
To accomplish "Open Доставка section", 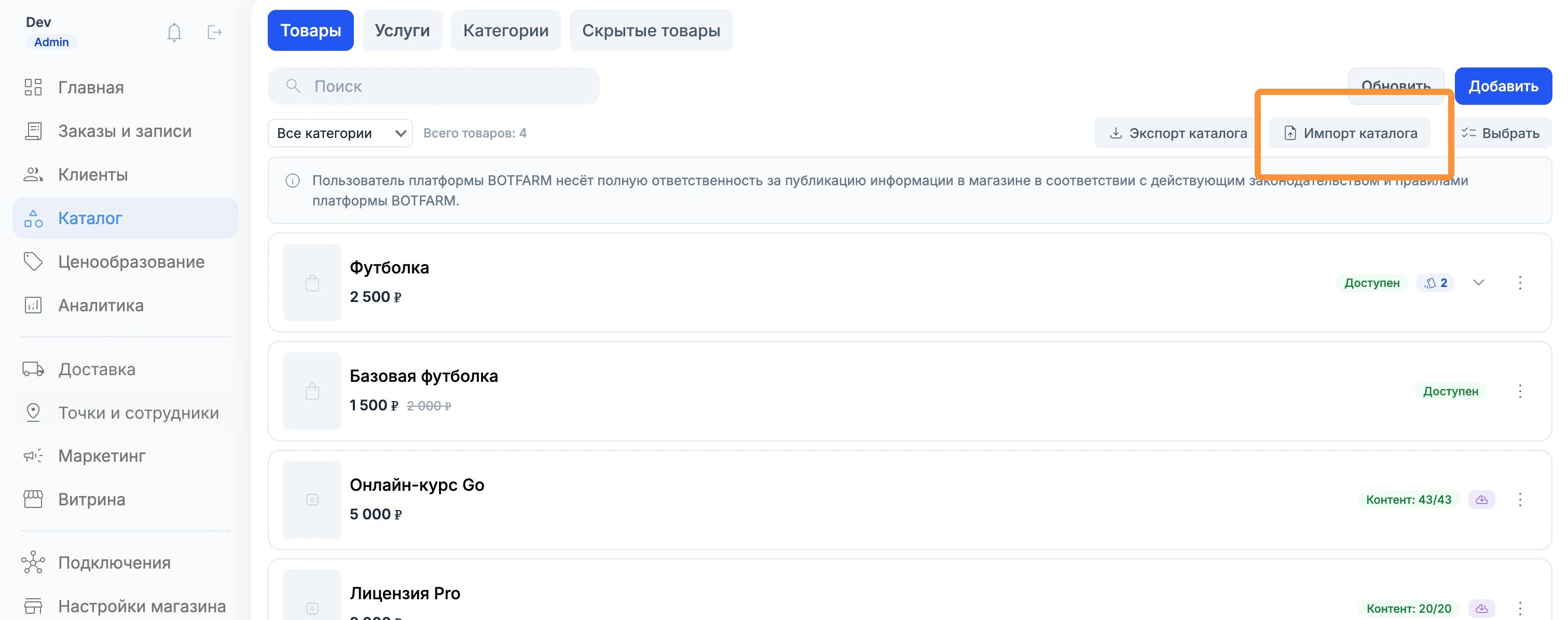I will [x=125, y=369].
